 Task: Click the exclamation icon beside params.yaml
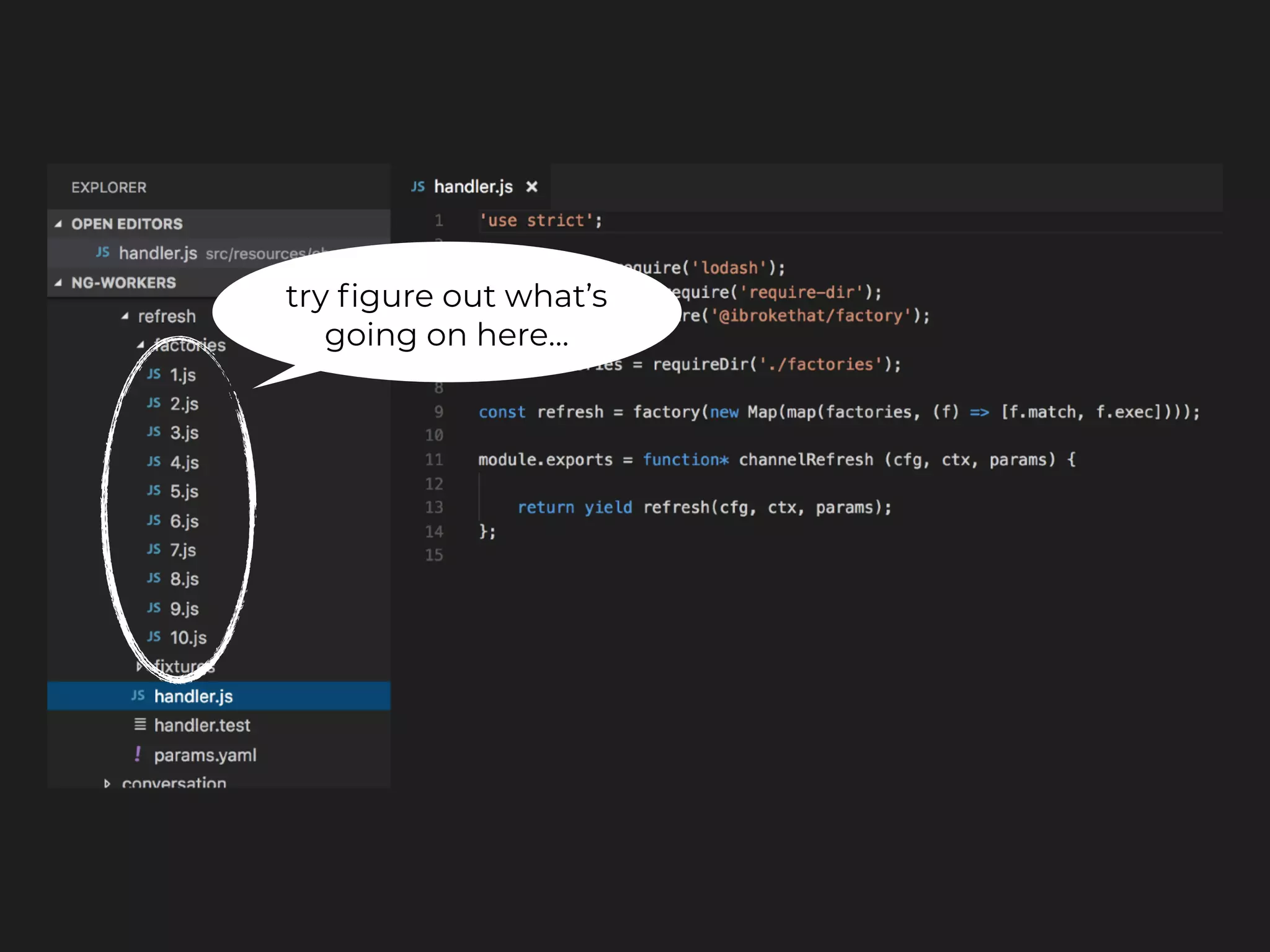click(x=138, y=754)
